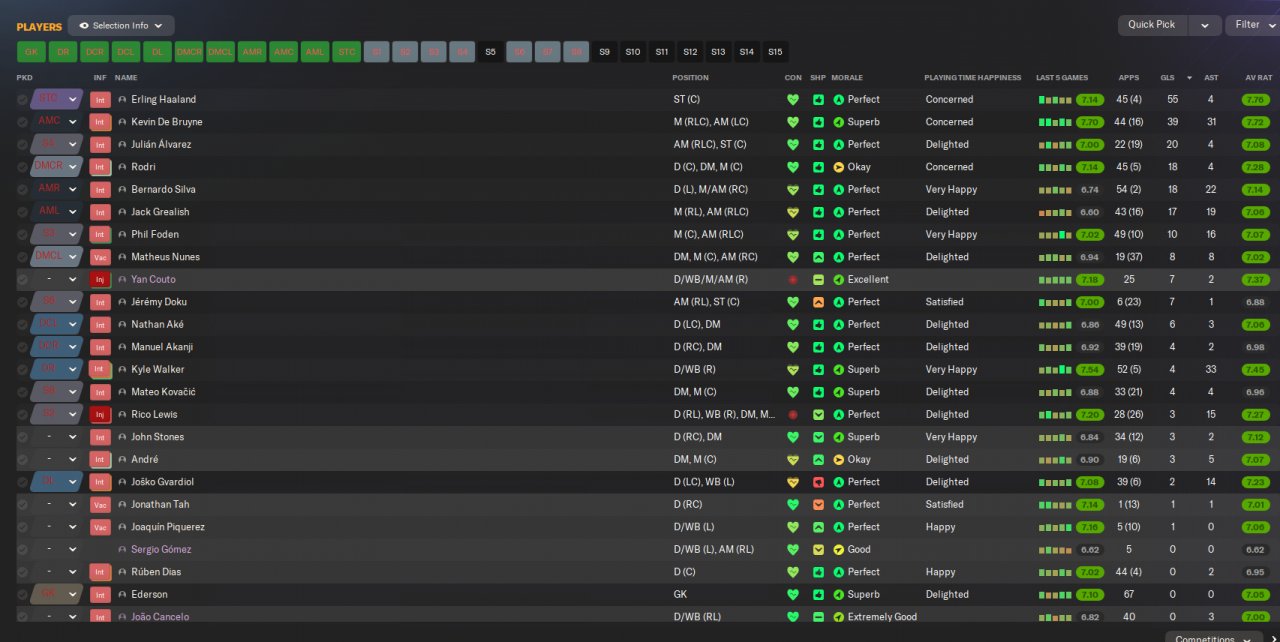Open João Cancelo's player name link
Viewport: 1280px width, 642px height.
pos(160,617)
